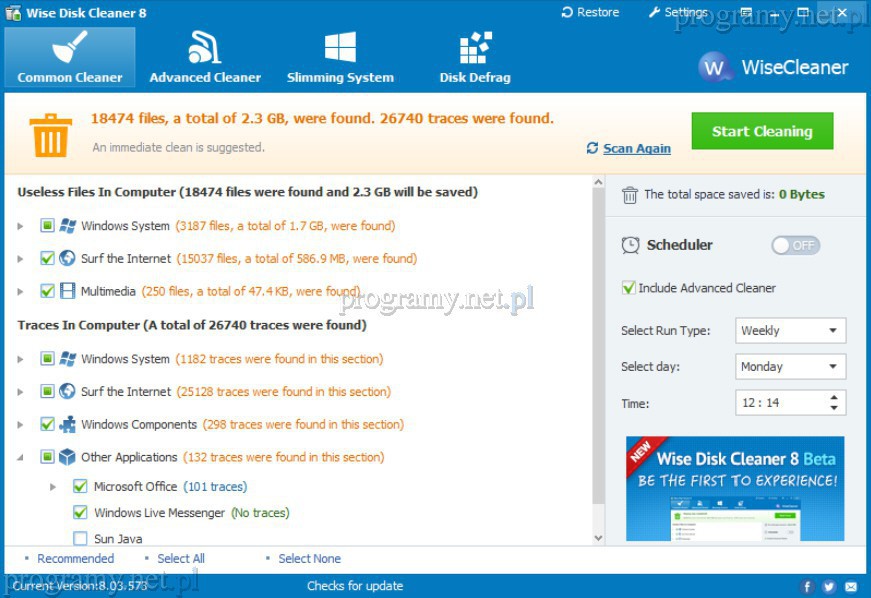The height and width of the screenshot is (598, 871).
Task: Open the Select Run Type dropdown
Action: point(790,331)
